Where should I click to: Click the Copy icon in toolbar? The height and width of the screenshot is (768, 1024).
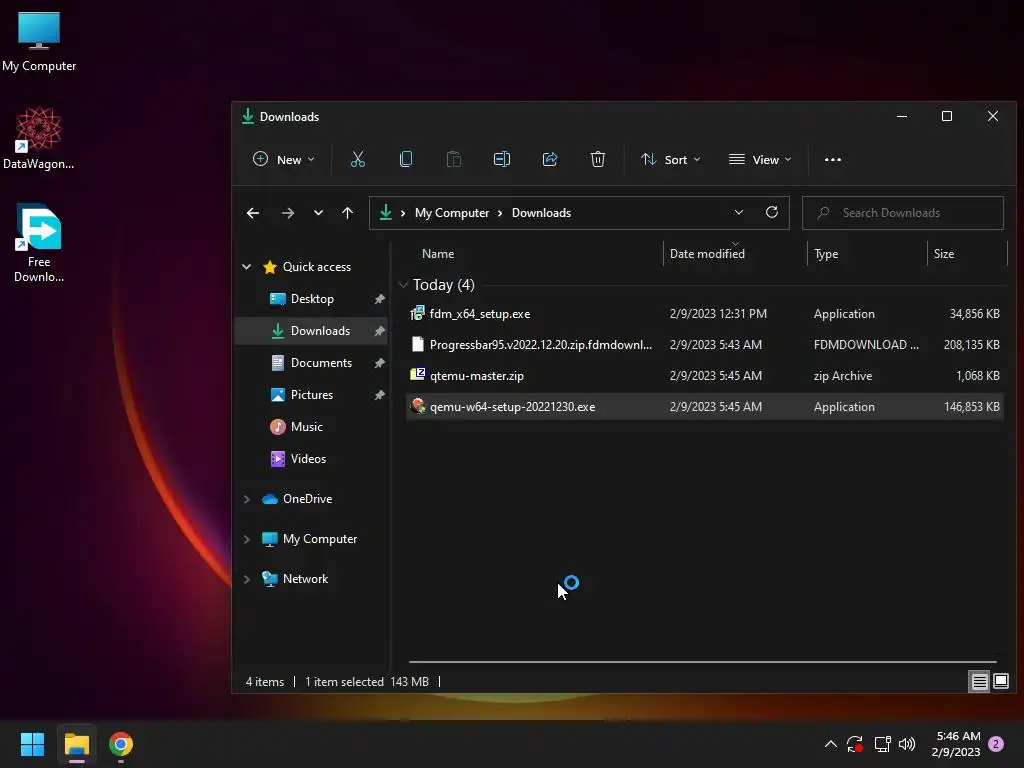pos(406,159)
